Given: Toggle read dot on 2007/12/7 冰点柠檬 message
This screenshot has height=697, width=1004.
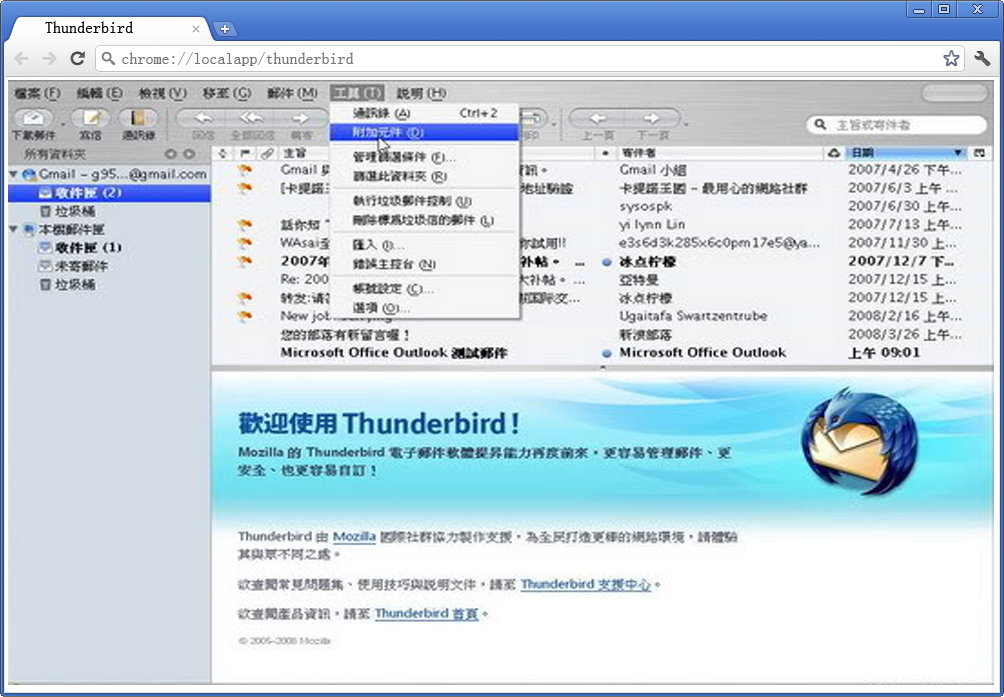Looking at the screenshot, I should pos(607,262).
